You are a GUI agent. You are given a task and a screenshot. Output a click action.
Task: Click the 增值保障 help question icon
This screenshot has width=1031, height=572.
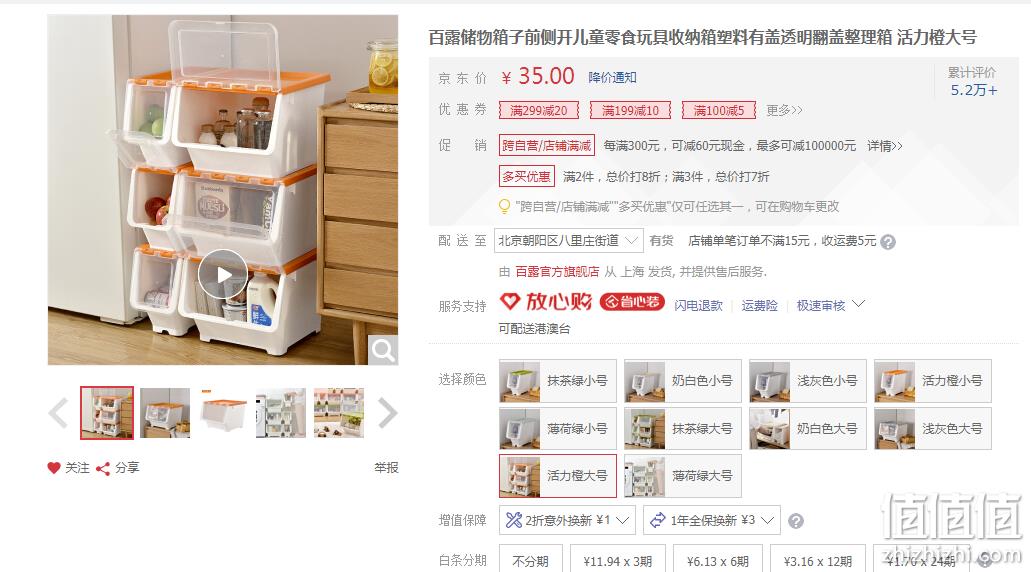796,521
